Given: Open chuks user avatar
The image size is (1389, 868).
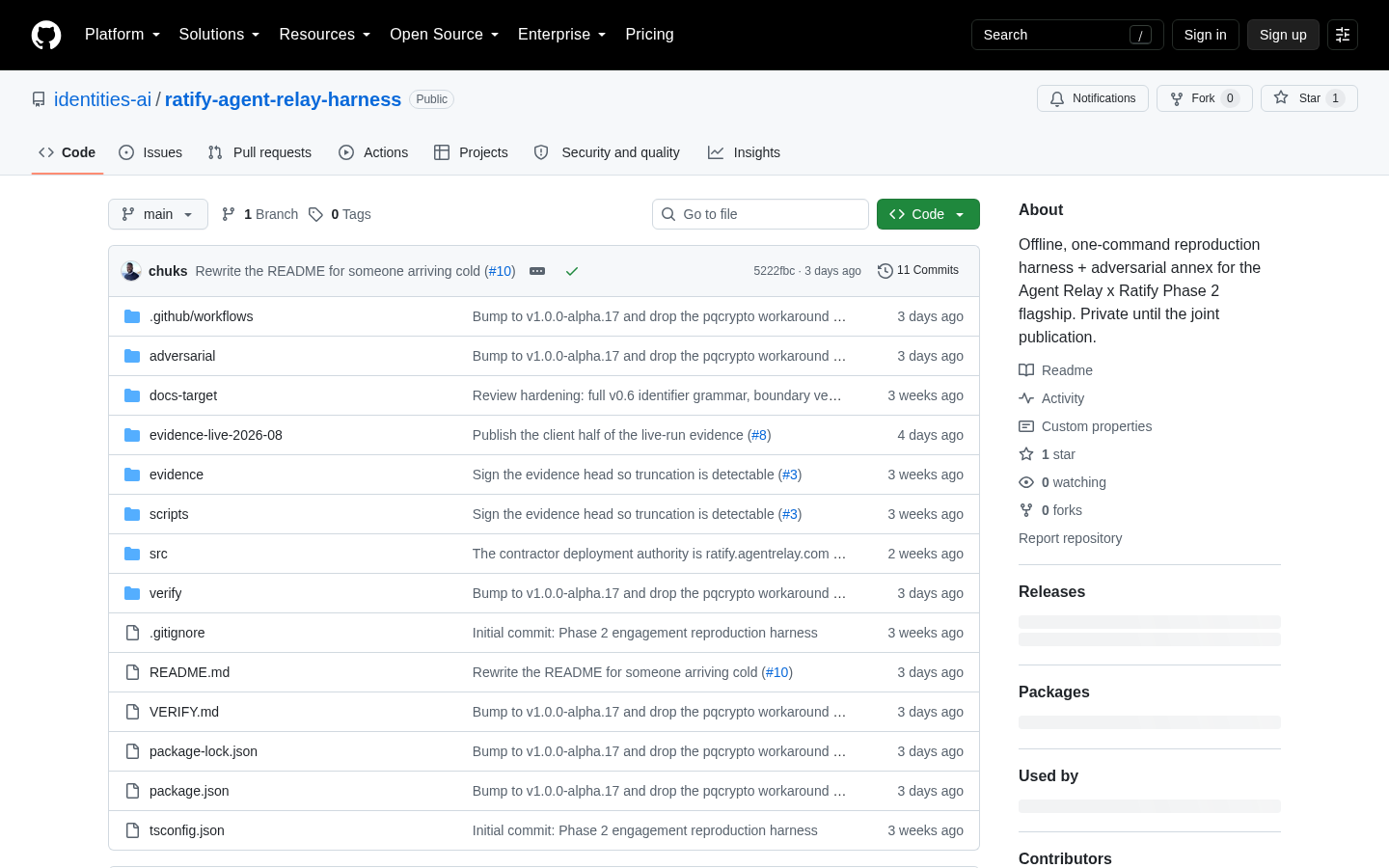Looking at the screenshot, I should pos(131,271).
